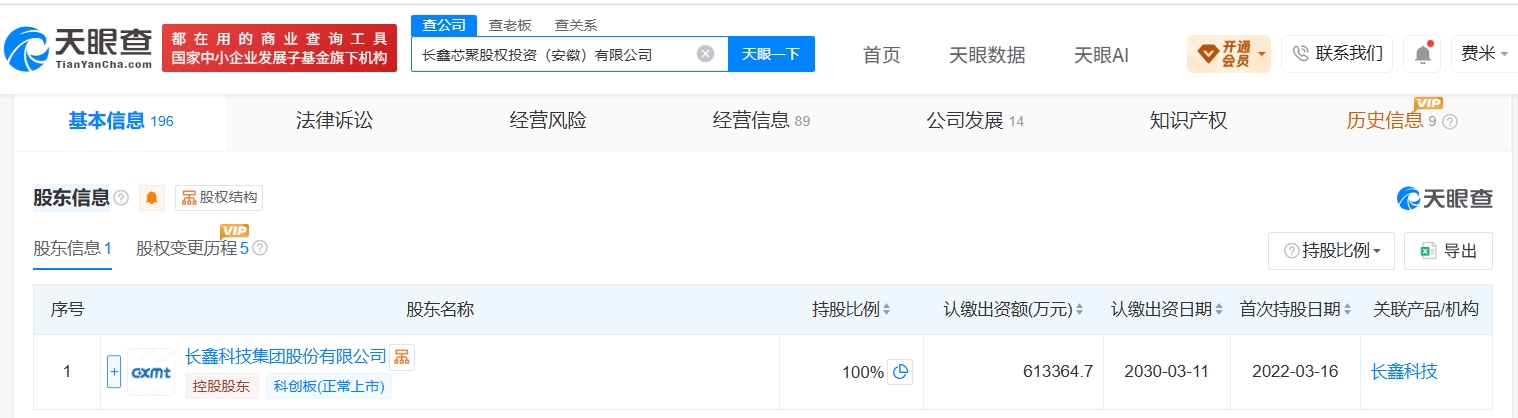Select the 知识产权 tab

1188,121
